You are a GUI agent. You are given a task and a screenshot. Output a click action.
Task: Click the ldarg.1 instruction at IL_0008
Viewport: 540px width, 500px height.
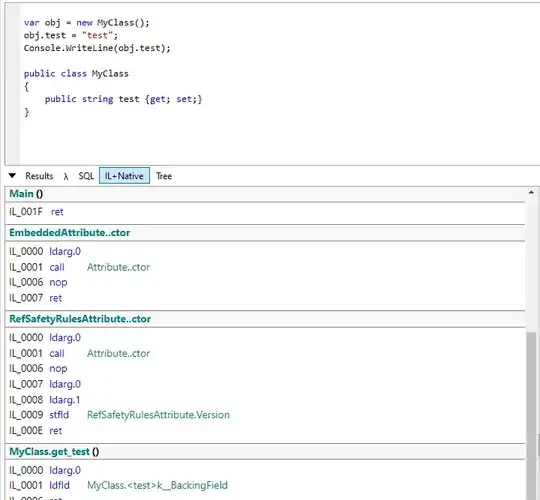coord(64,400)
